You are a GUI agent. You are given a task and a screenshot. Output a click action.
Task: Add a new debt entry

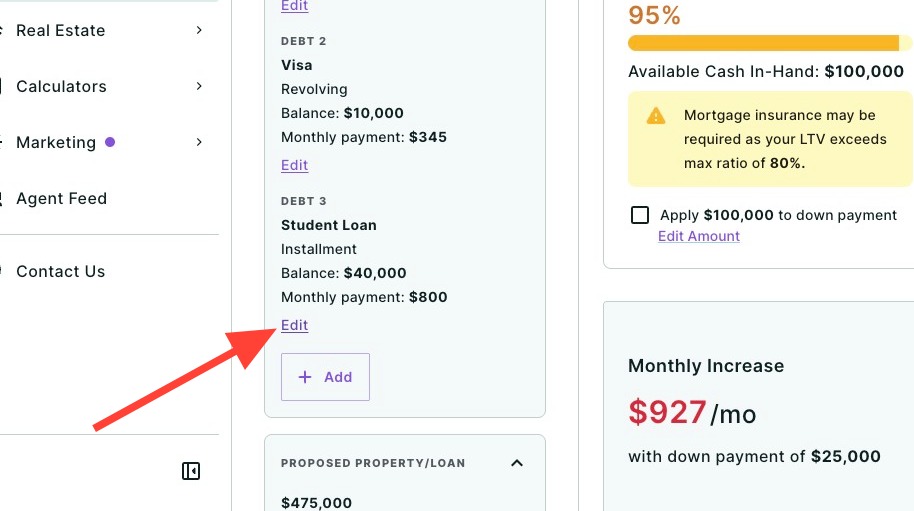(325, 377)
